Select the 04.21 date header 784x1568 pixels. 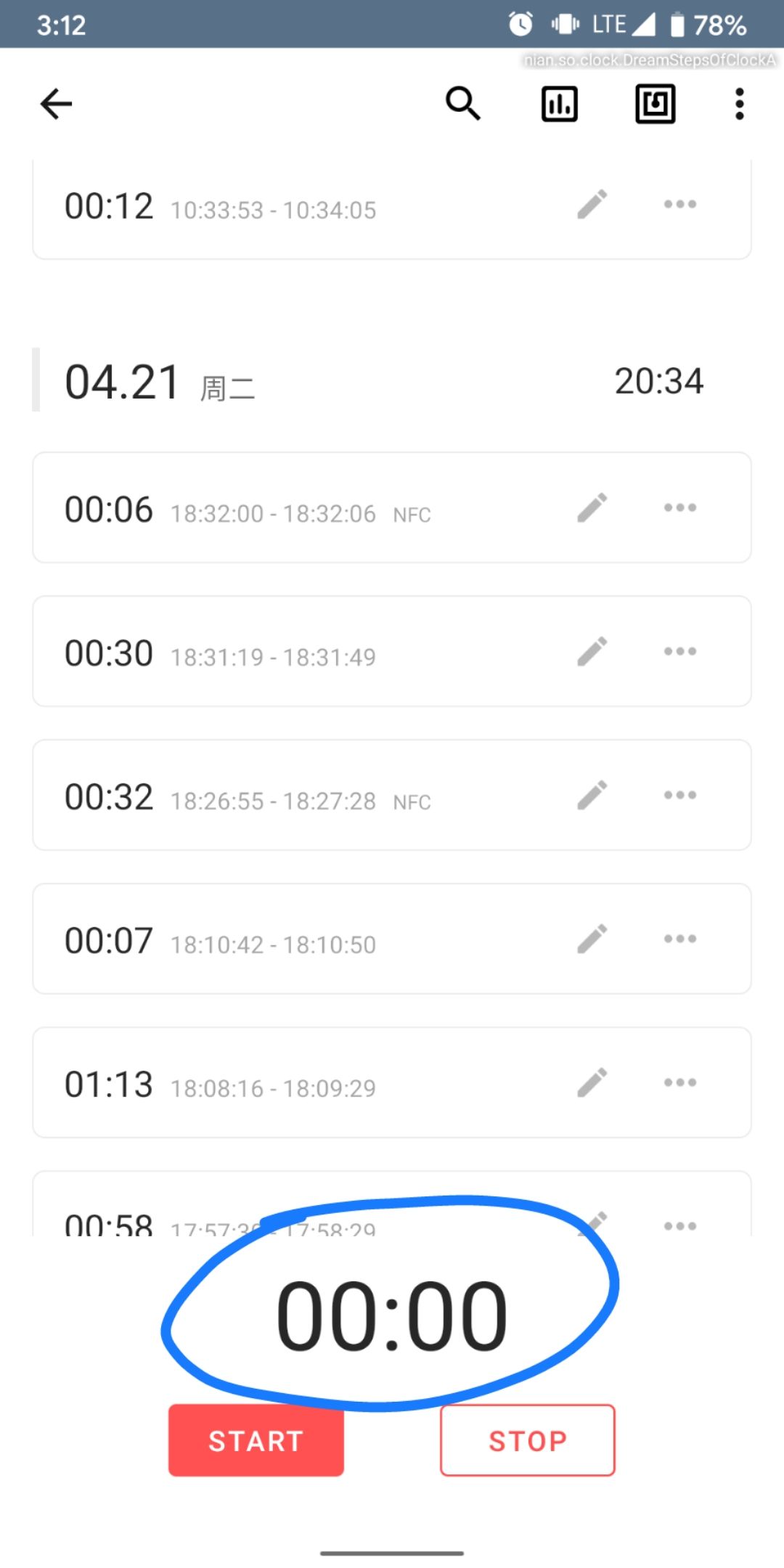point(123,383)
